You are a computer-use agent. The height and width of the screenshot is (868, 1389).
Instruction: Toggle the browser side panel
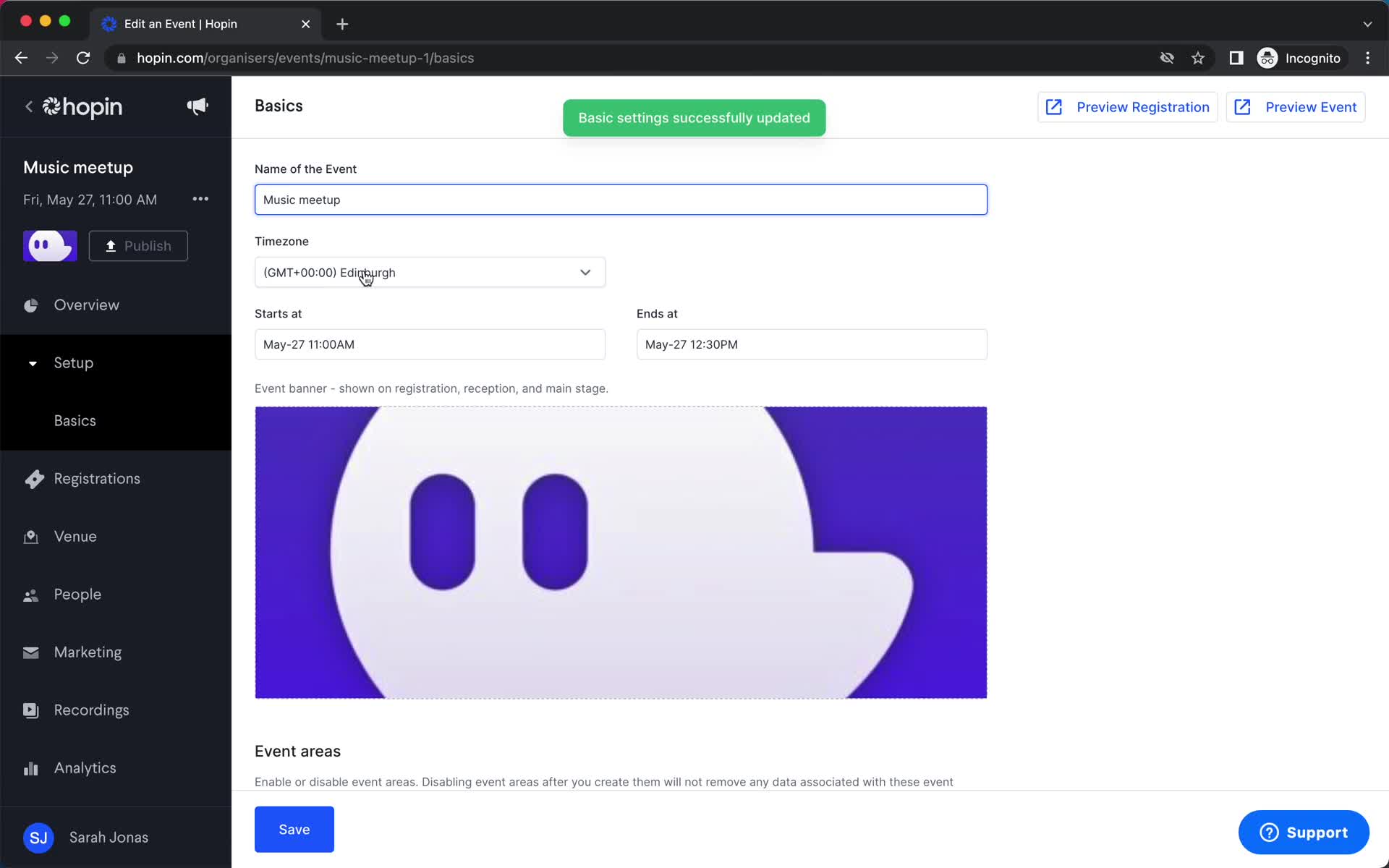(1236, 58)
